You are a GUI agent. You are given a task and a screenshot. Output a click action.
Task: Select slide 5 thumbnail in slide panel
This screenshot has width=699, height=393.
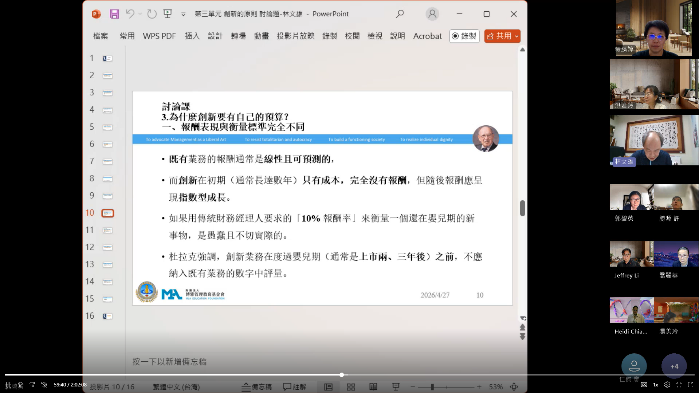pos(107,127)
